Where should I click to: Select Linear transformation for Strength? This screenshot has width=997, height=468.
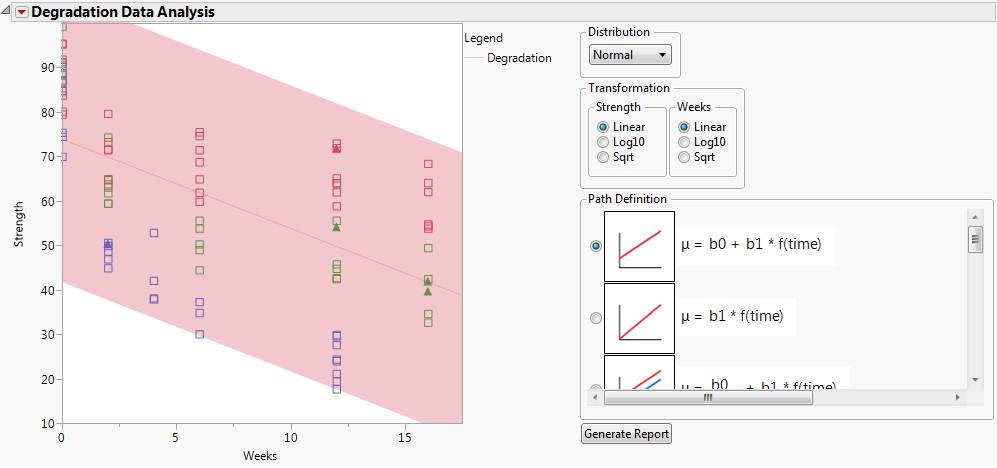(x=603, y=127)
